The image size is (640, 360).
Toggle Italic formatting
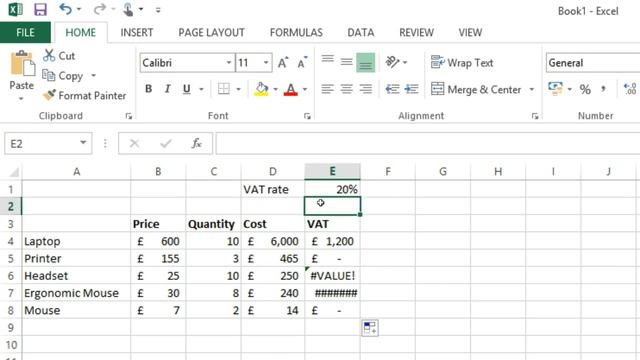click(x=167, y=89)
